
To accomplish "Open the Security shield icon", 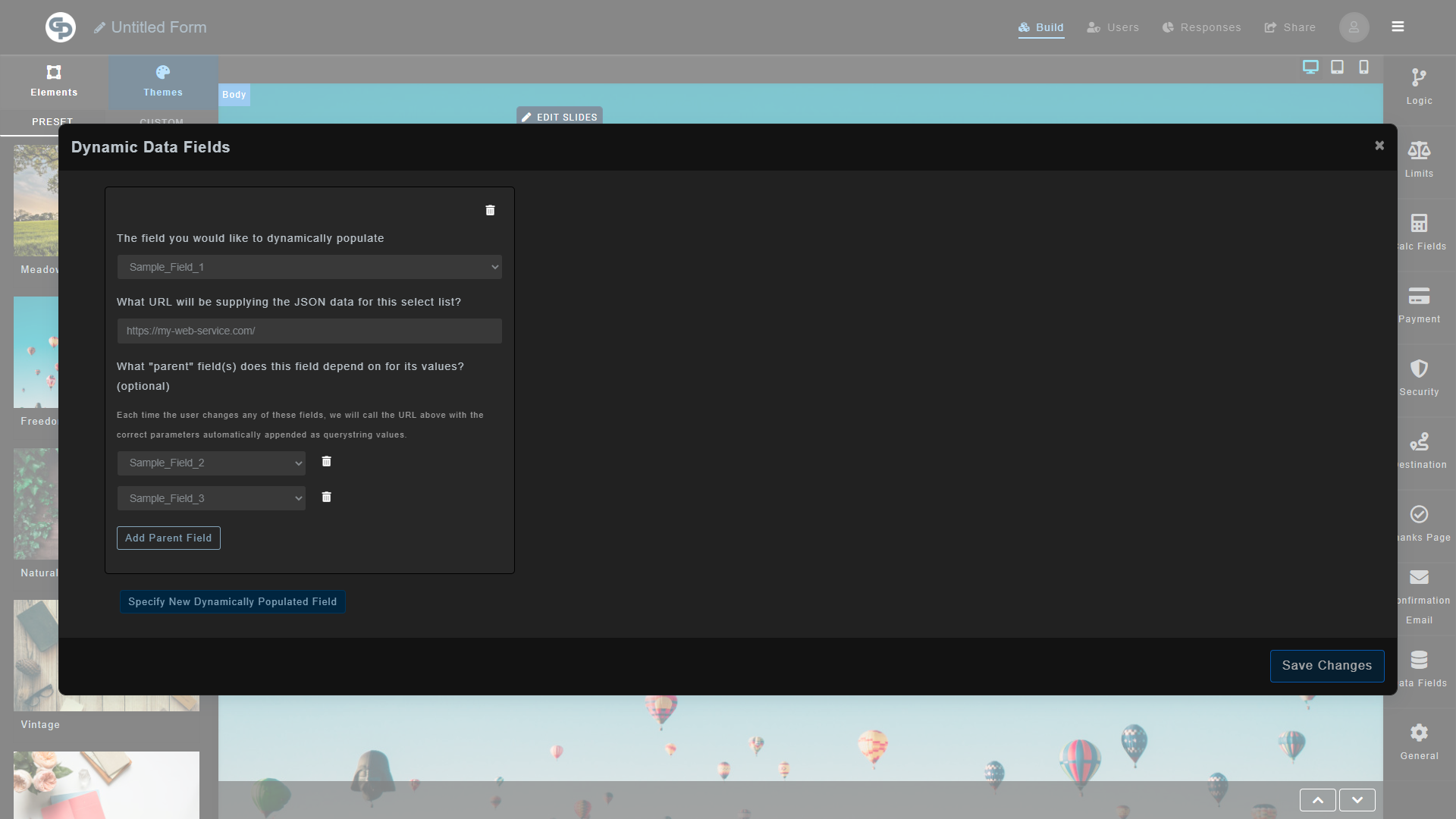I will coord(1419,369).
